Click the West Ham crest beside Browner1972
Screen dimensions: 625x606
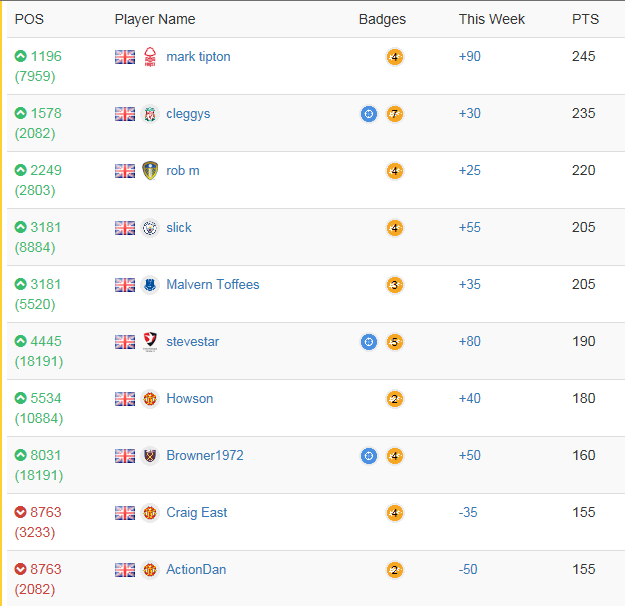tap(150, 456)
